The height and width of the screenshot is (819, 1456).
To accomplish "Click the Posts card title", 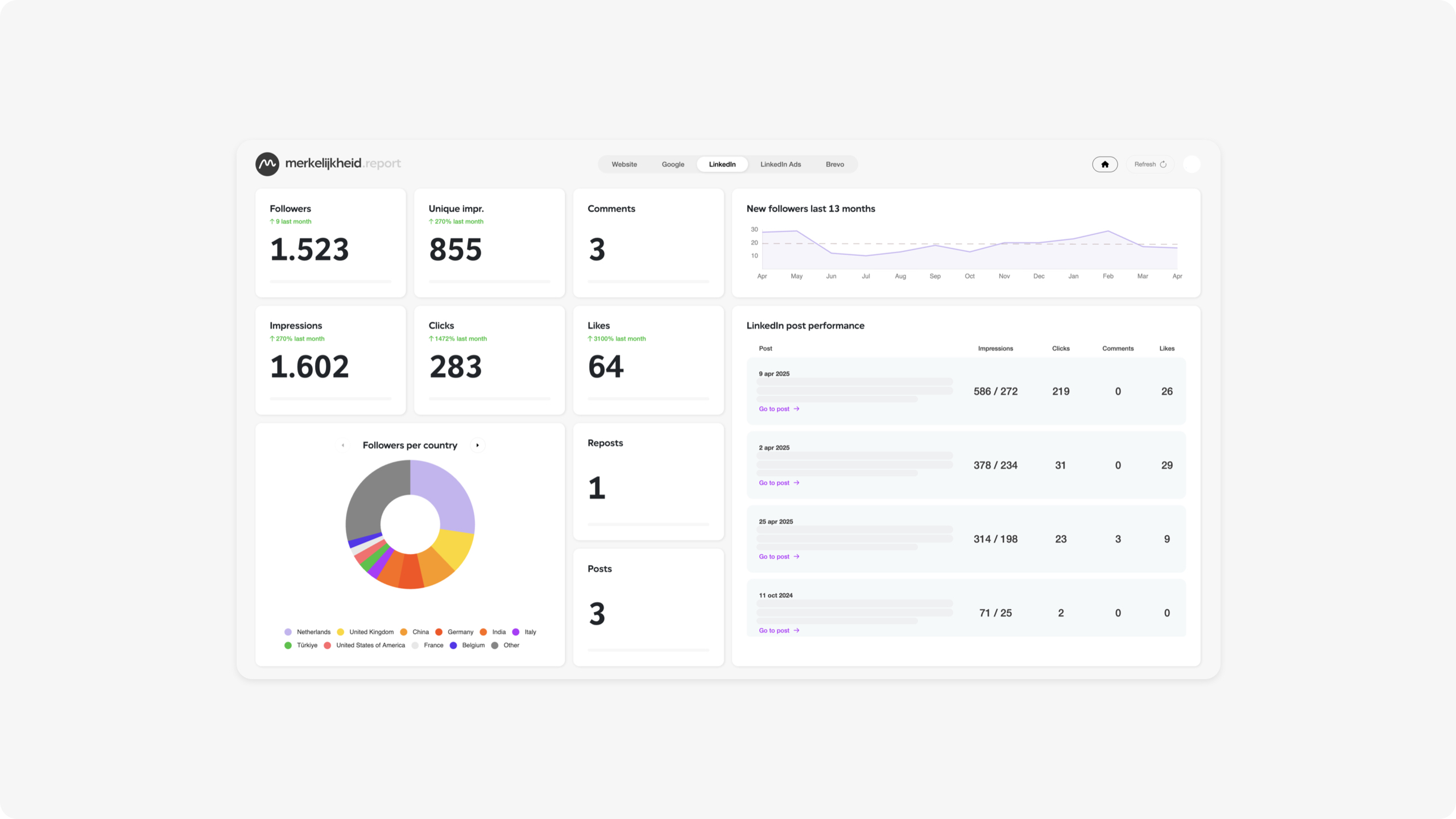I will [x=599, y=569].
